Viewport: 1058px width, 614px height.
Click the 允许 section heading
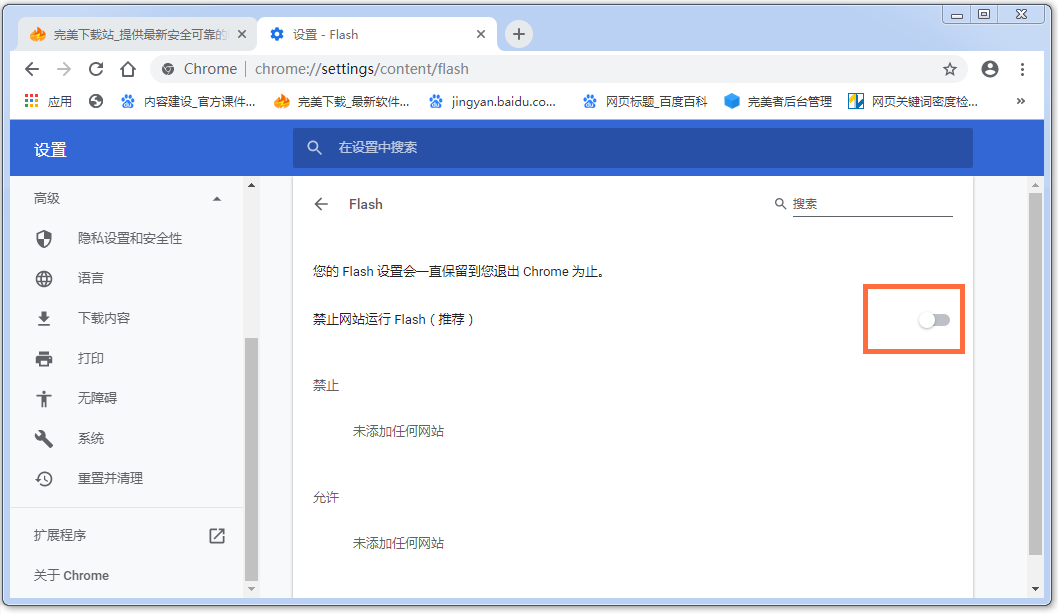pos(326,498)
